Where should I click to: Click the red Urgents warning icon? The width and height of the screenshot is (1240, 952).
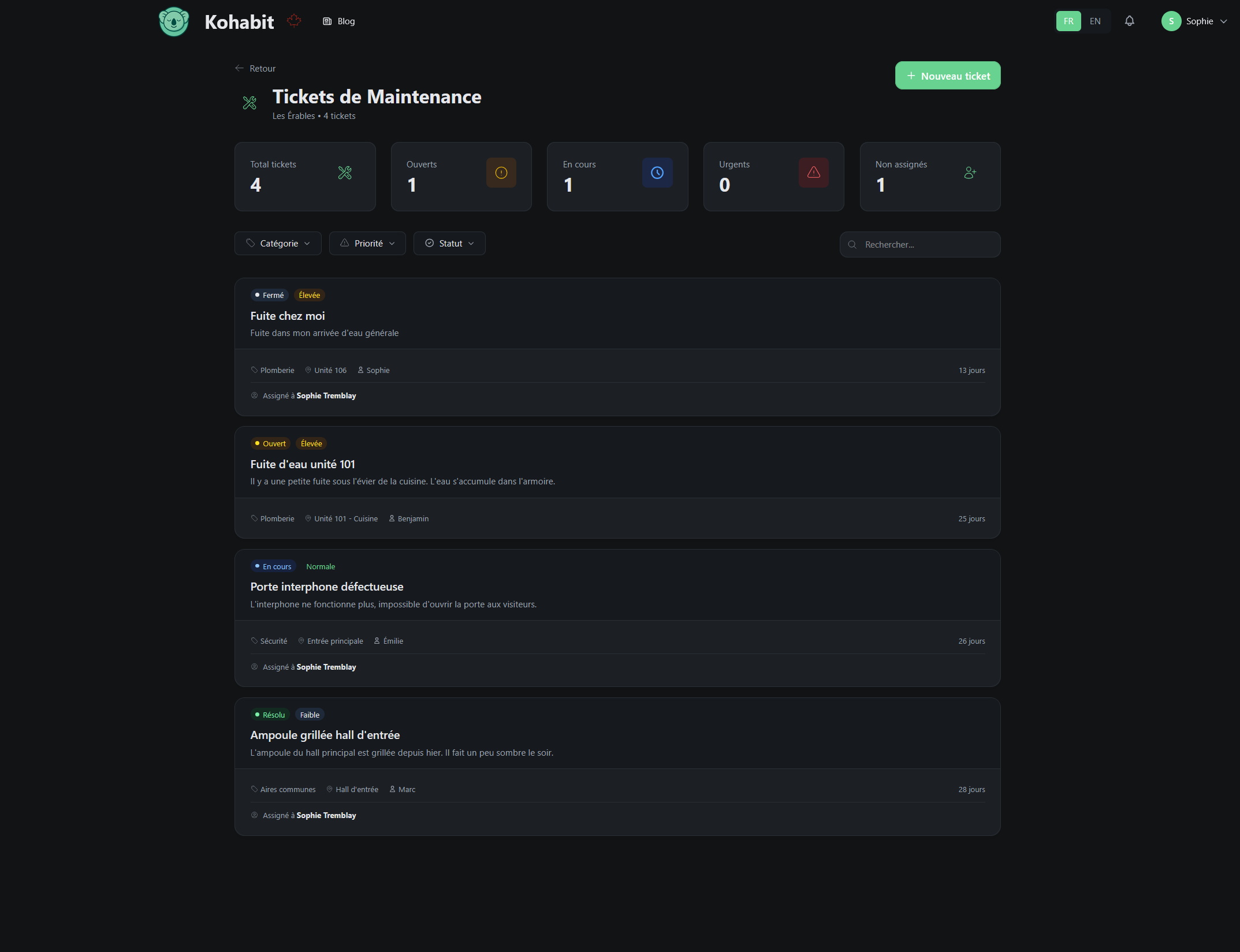(x=813, y=173)
